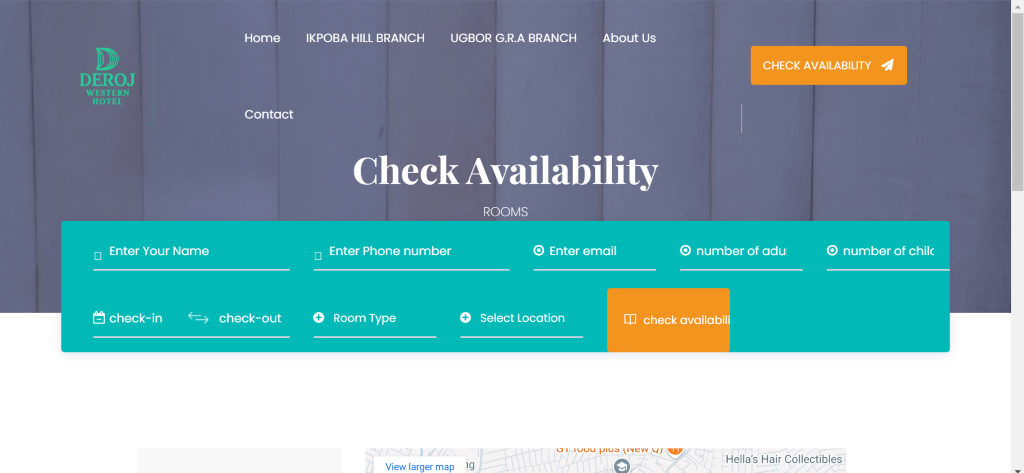Click the arrows icon between check-in and check-out

[198, 318]
